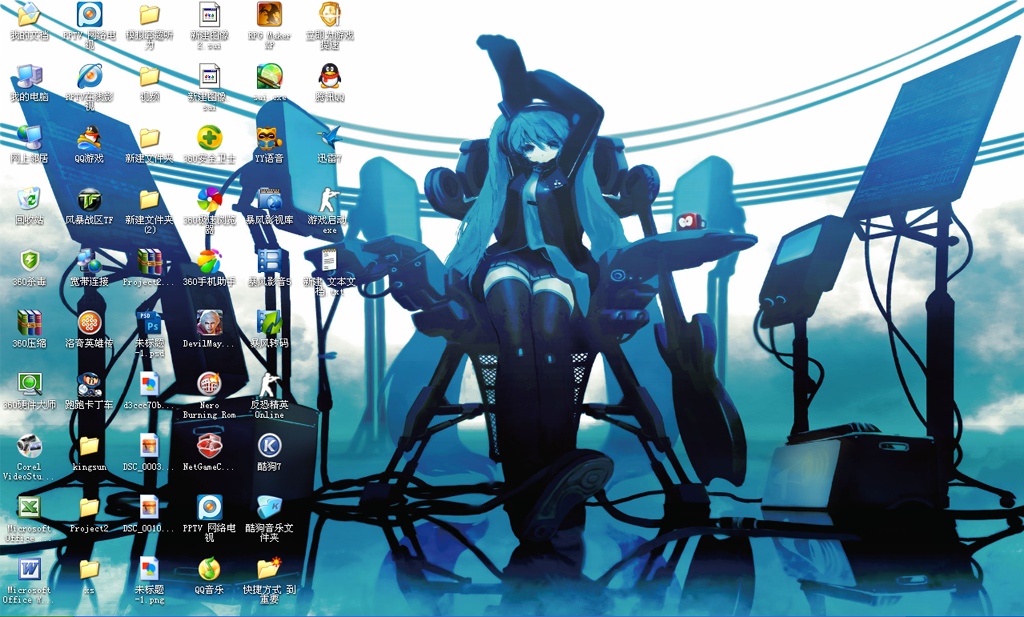
Task: Click the 360安全卫士 icon
Action: pos(210,137)
